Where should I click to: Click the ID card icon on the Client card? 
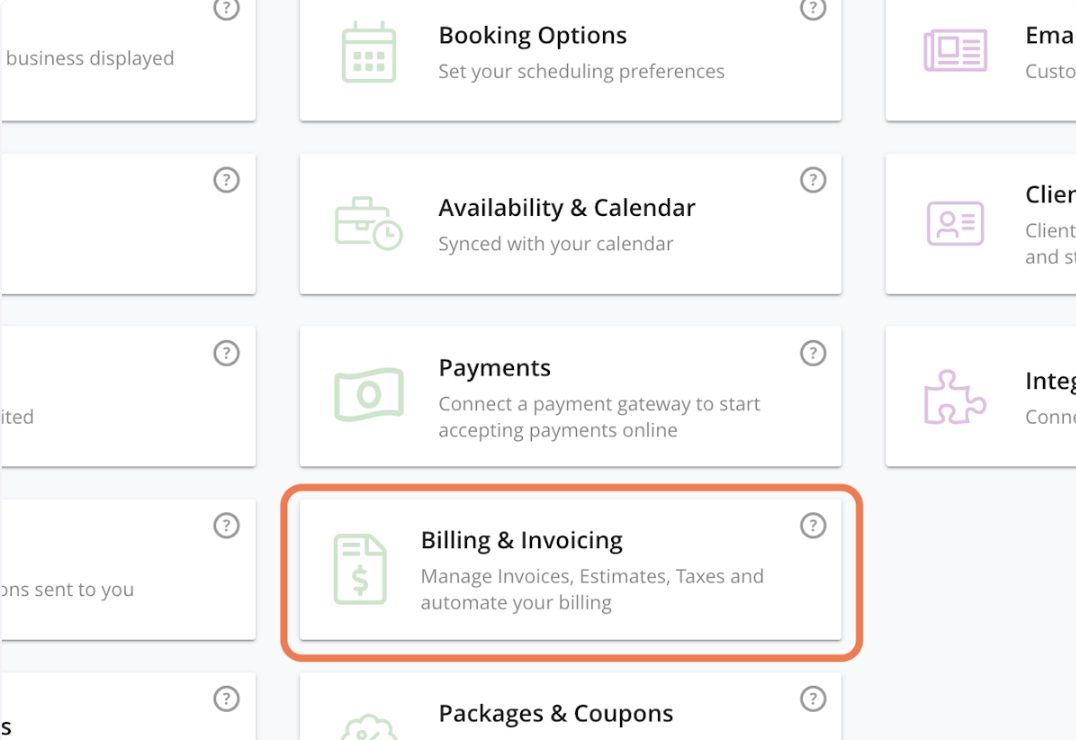click(x=954, y=223)
